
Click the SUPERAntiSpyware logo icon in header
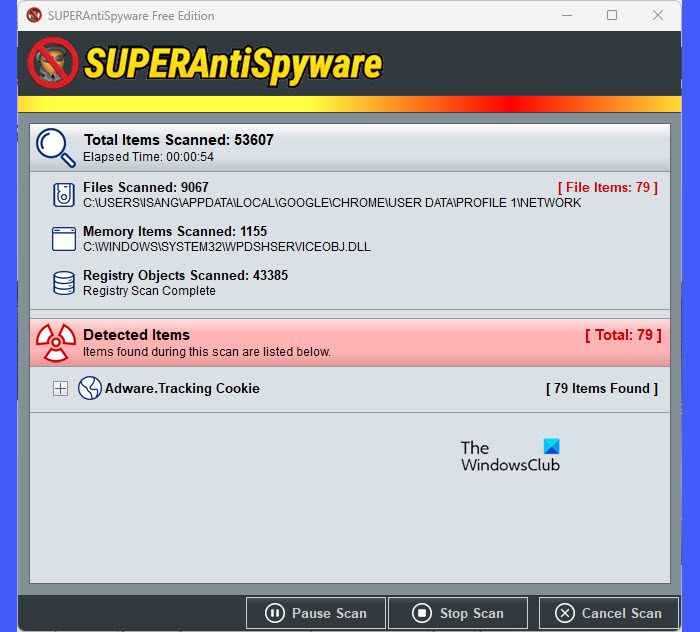click(x=53, y=62)
